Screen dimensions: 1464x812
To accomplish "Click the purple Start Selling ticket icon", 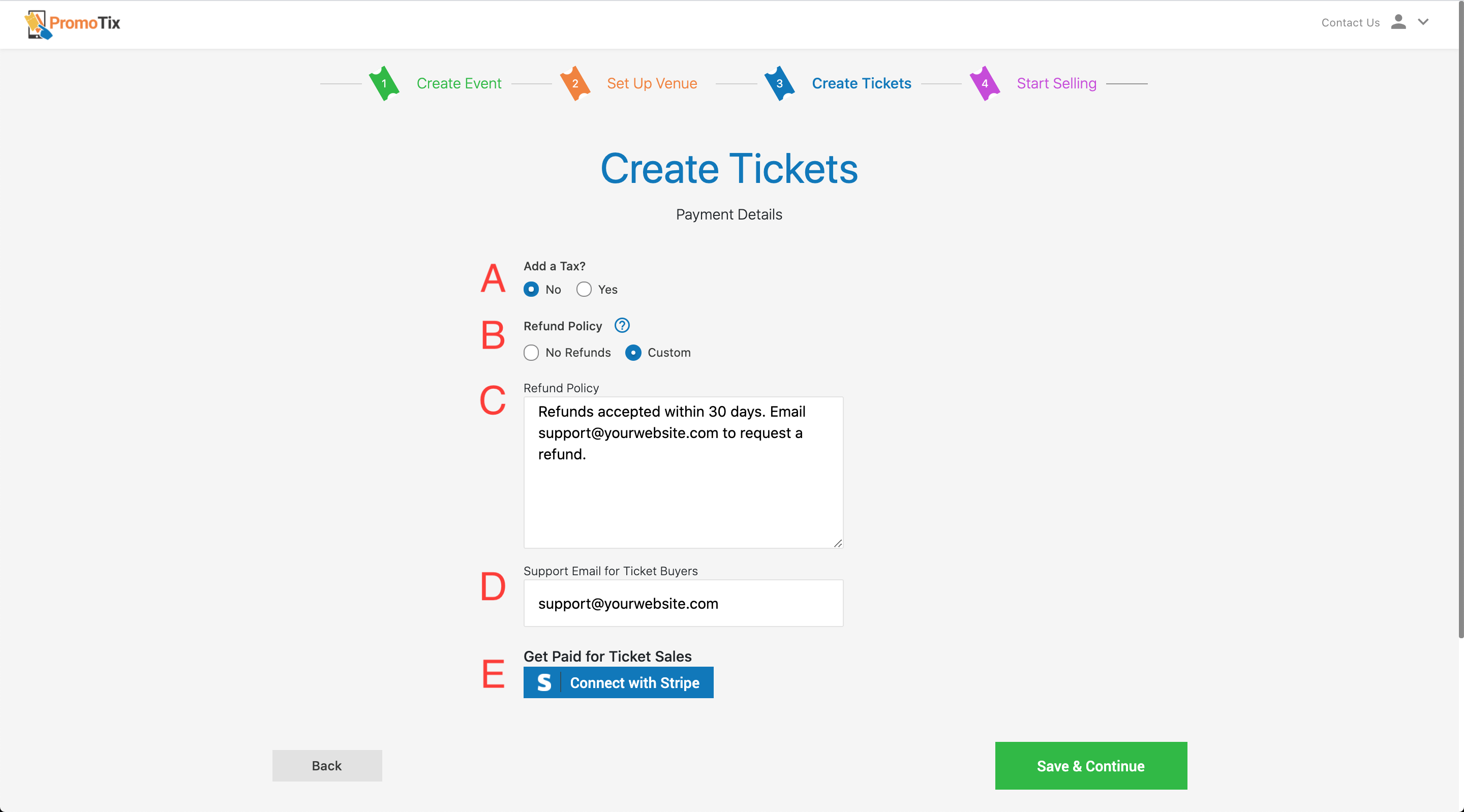I will (x=984, y=83).
